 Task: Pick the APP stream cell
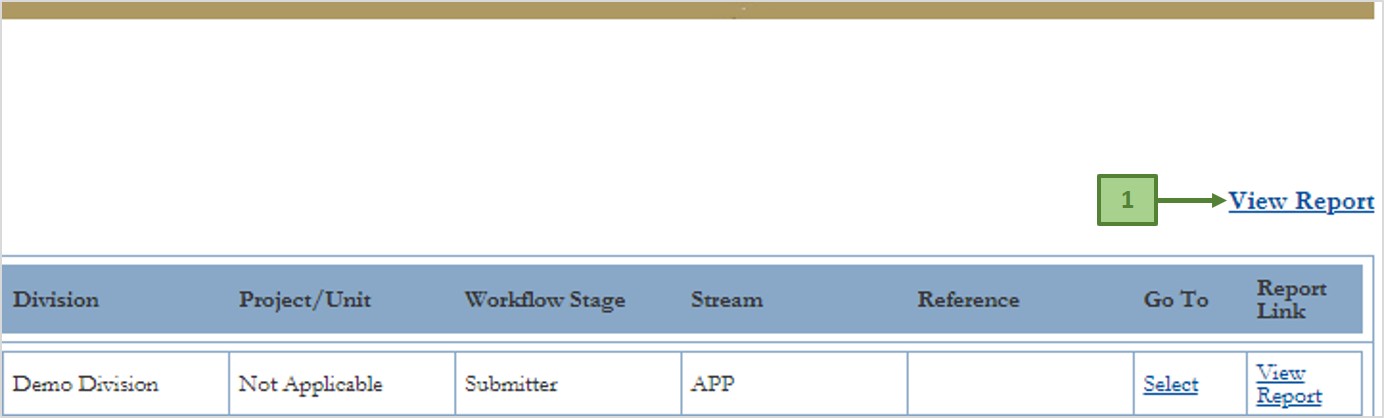coord(712,385)
